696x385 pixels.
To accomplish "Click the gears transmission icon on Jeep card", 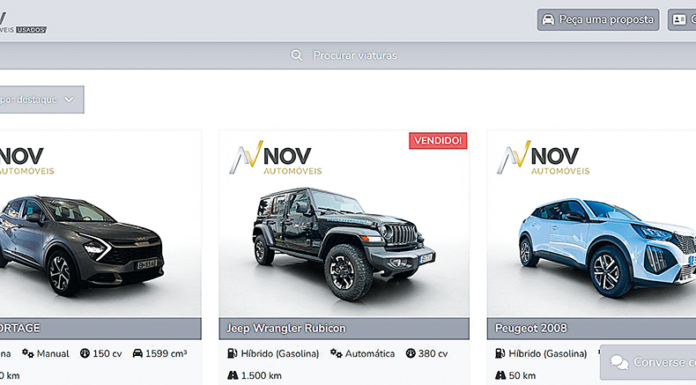I will 336,353.
